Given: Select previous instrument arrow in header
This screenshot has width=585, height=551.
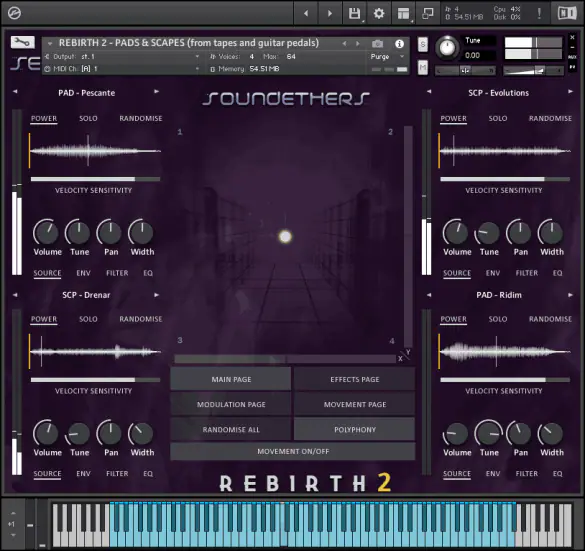Looking at the screenshot, I should click(344, 44).
